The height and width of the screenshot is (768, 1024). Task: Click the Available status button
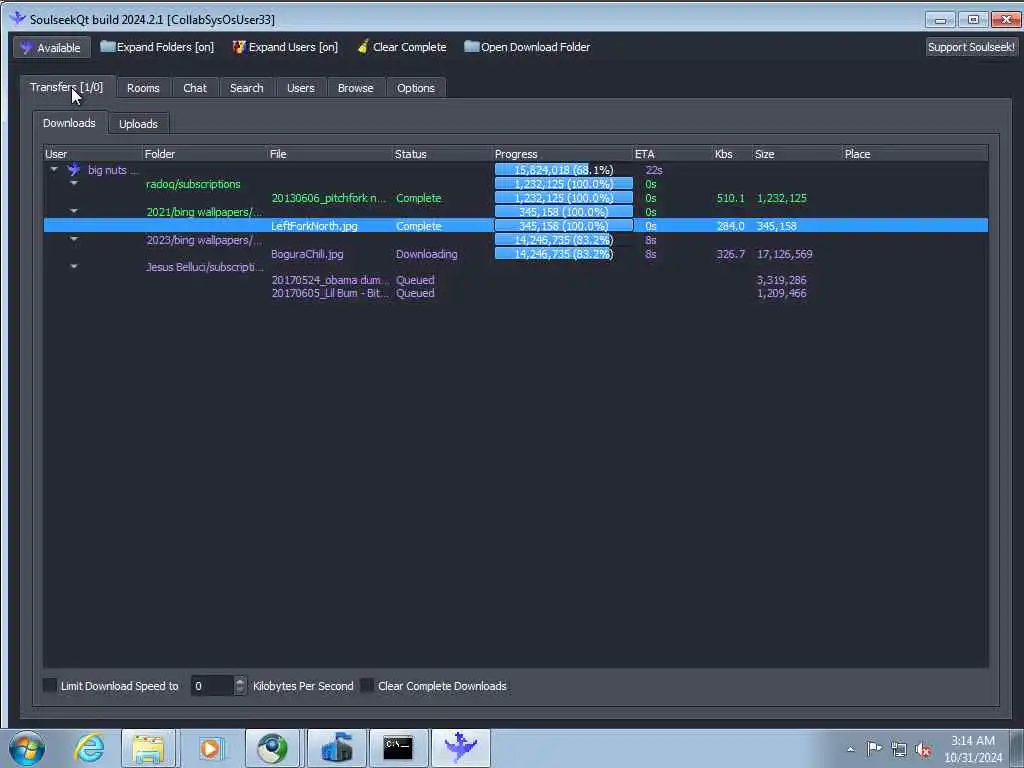coord(51,47)
